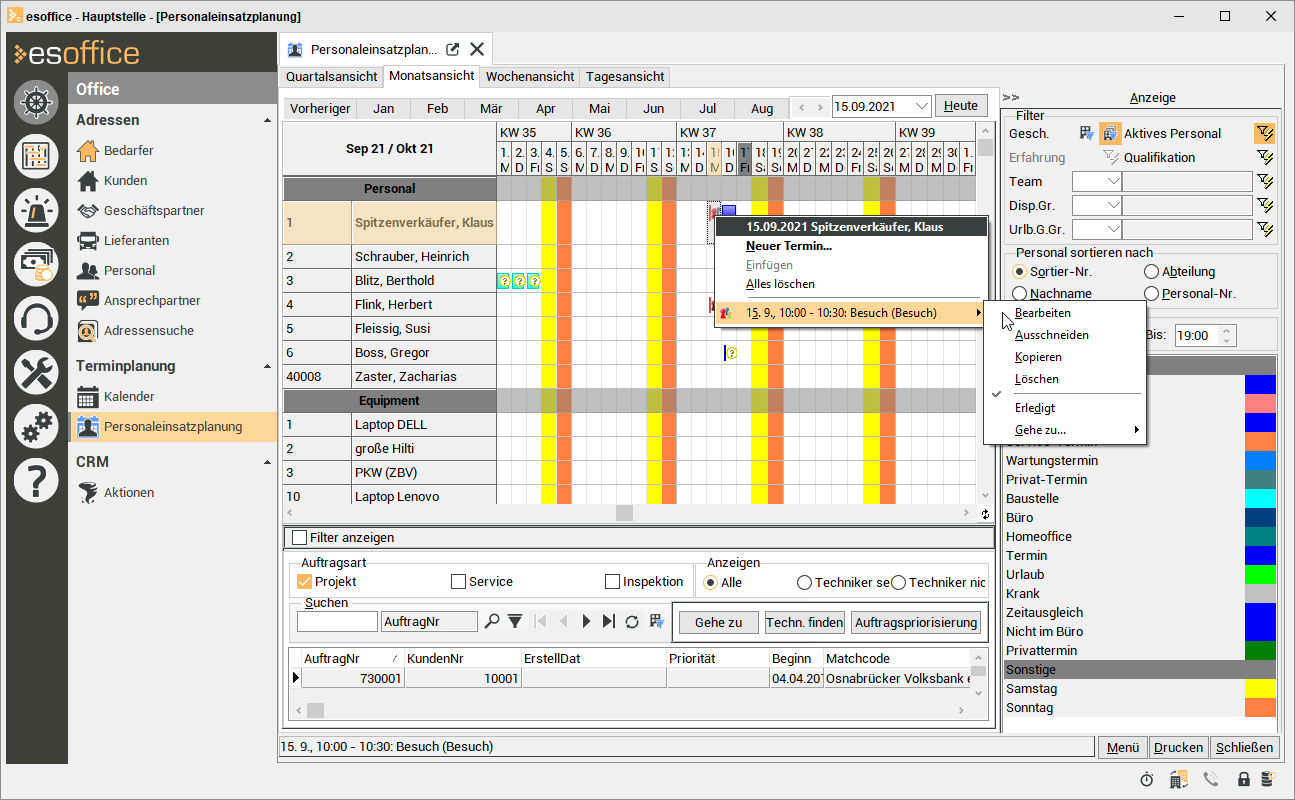
Task: Click the Auftragspriorisierung button
Action: point(916,622)
